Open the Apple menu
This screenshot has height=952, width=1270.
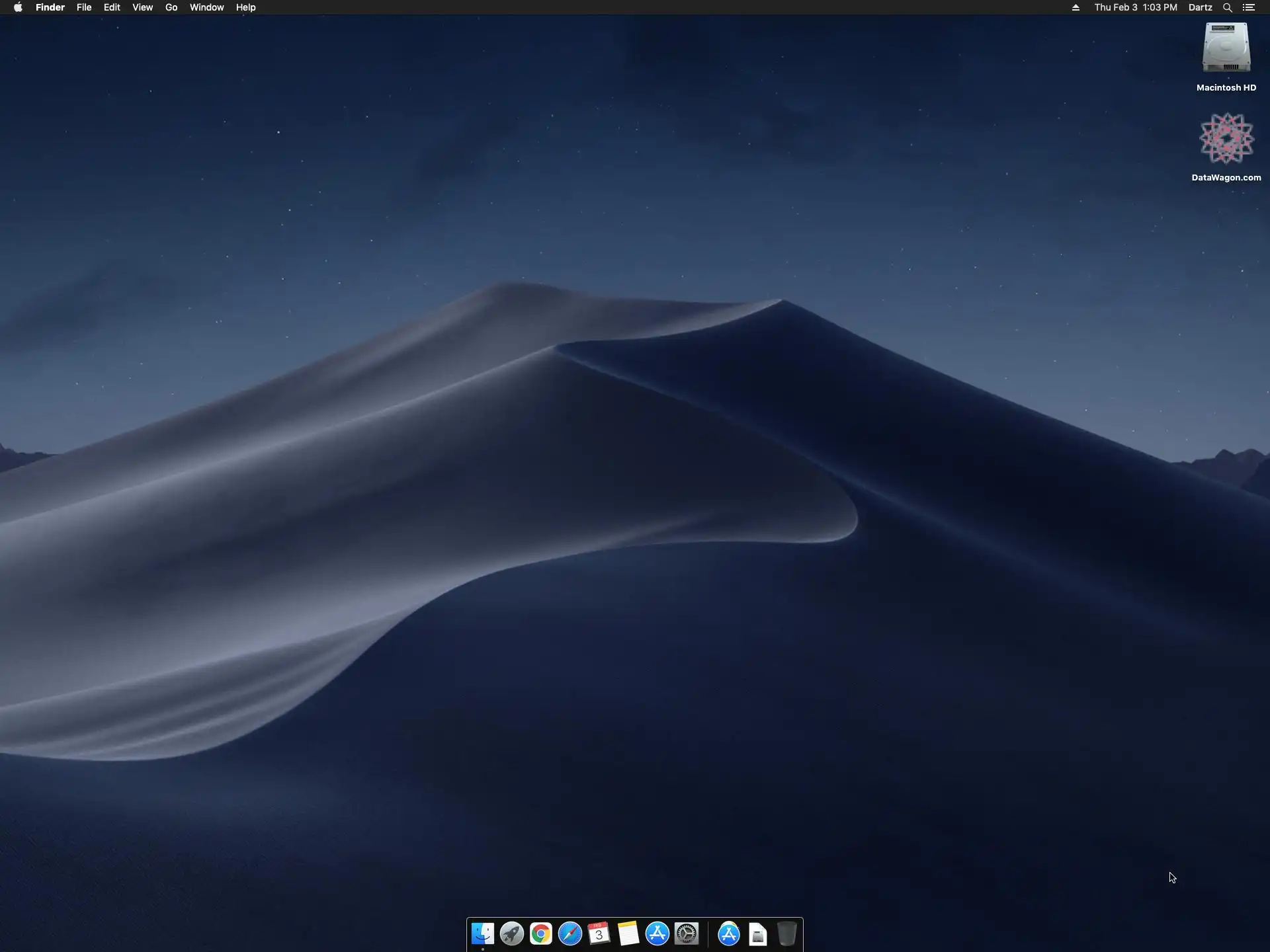18,7
